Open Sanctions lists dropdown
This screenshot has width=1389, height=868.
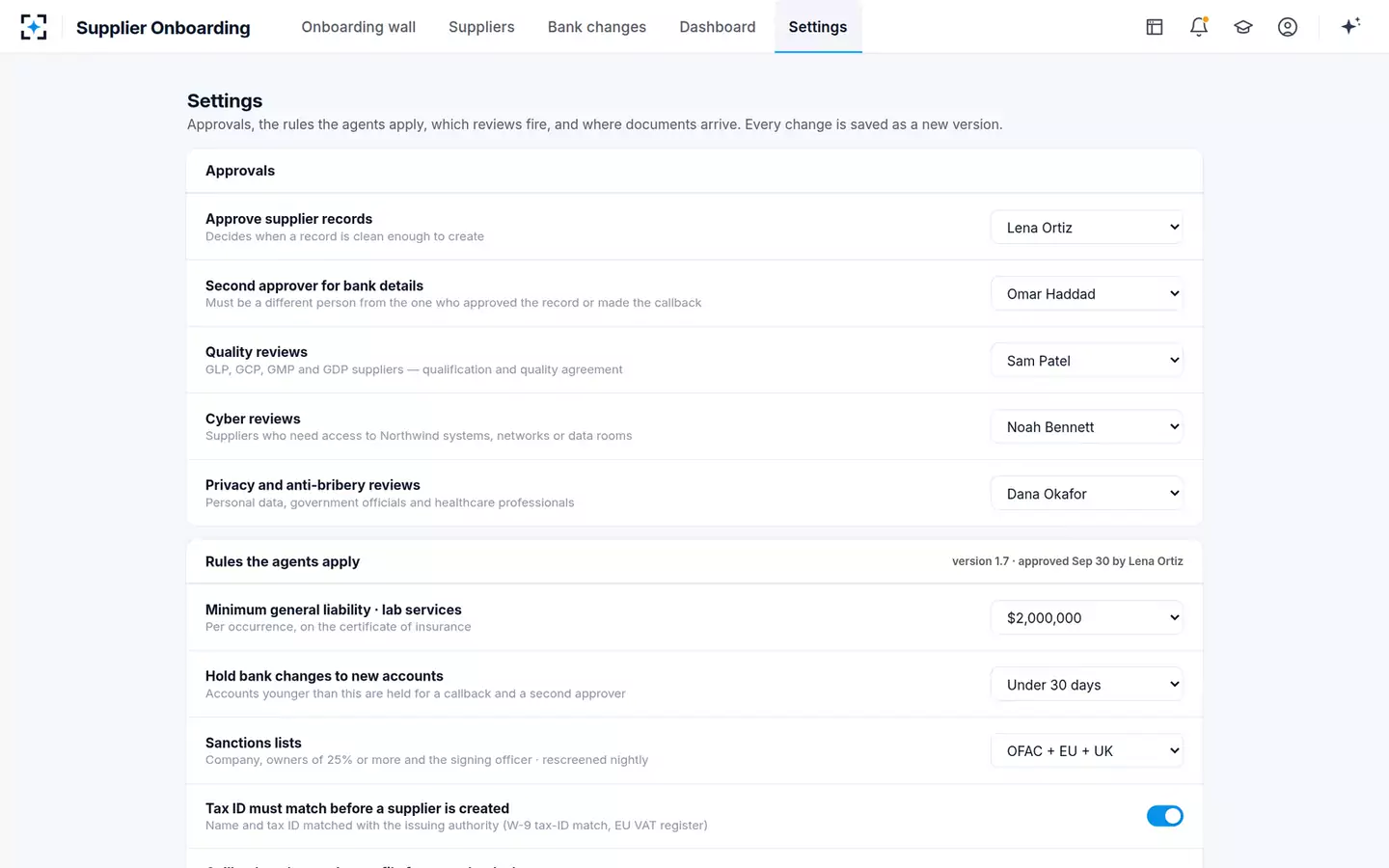tap(1087, 751)
